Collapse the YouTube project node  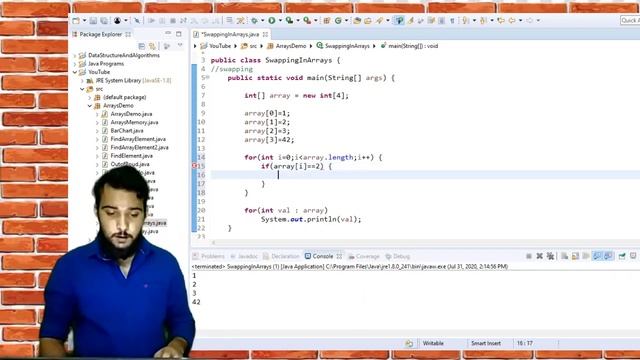[75, 72]
